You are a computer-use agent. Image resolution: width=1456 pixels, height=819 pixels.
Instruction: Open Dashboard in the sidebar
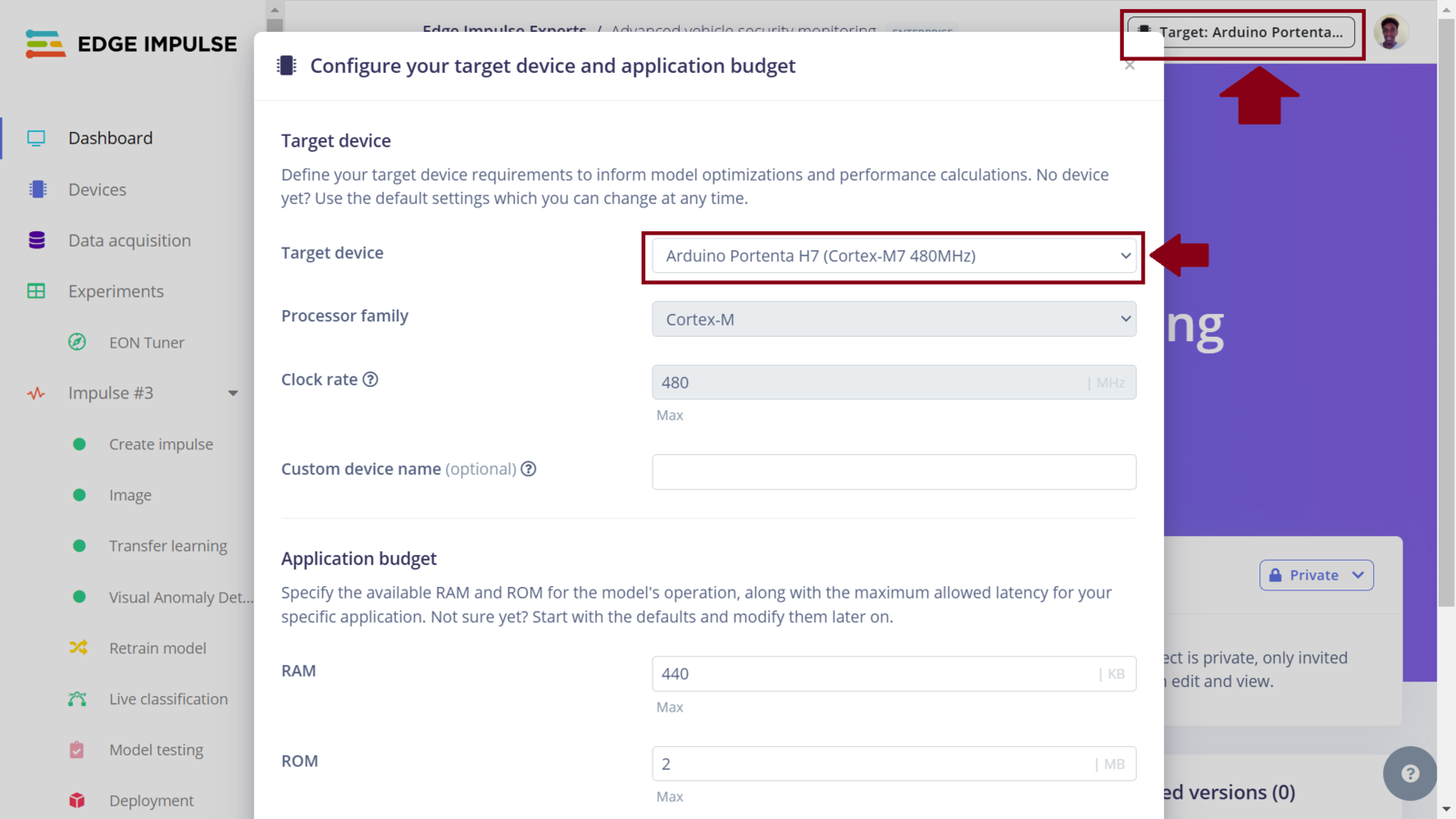click(110, 138)
